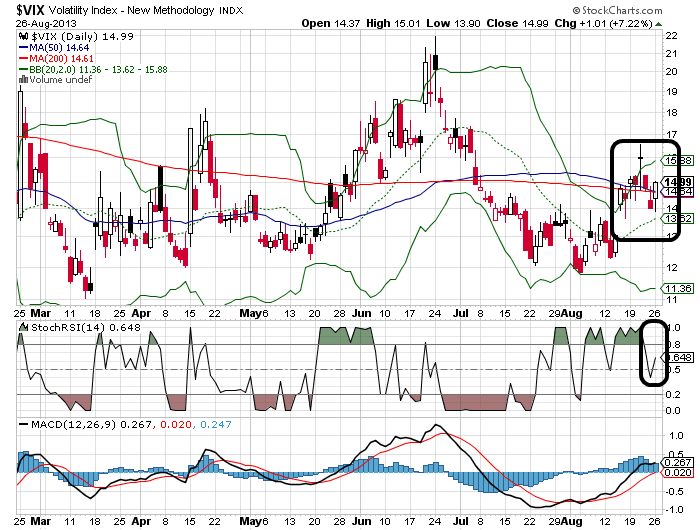Click the Mar date label under the price panel
700x530 pixels.
41,313
